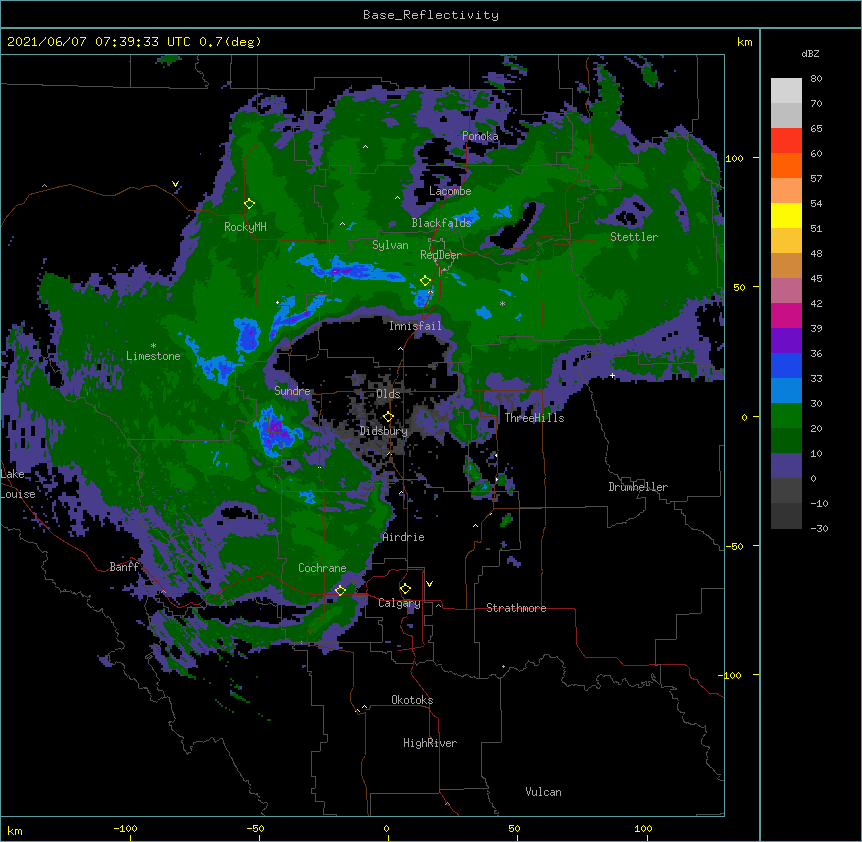
Task: Pick the brown-orange 45-48 dBZ legend color
Action: click(x=786, y=265)
